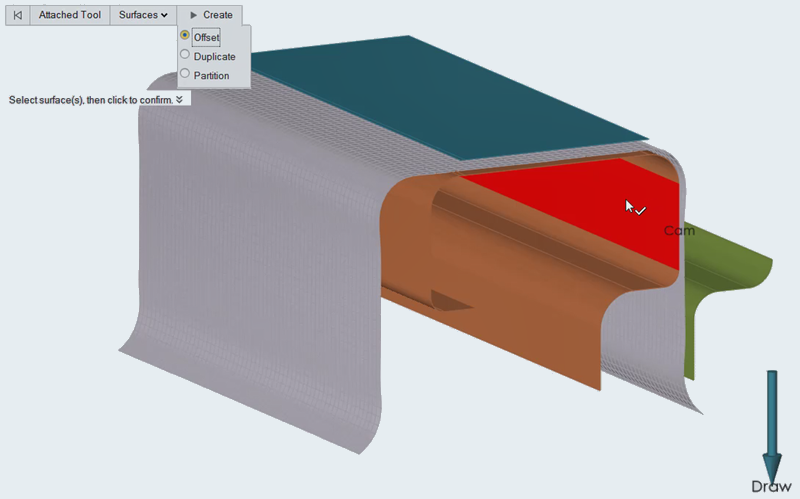Expand the double-chevron next to the prompt

(179, 100)
